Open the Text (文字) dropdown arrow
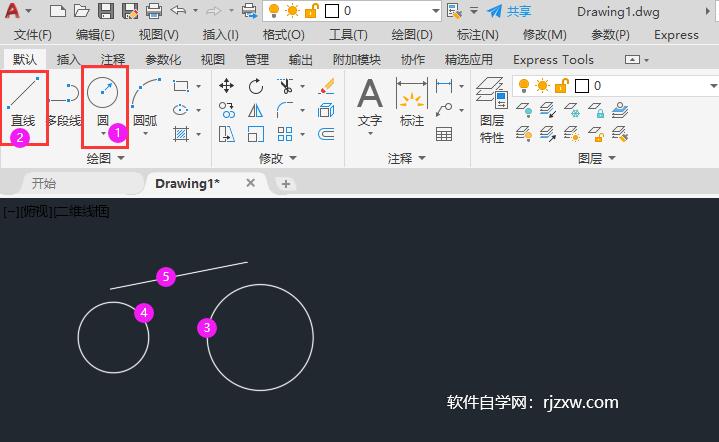The width and height of the screenshot is (719, 442). pyautogui.click(x=370, y=133)
